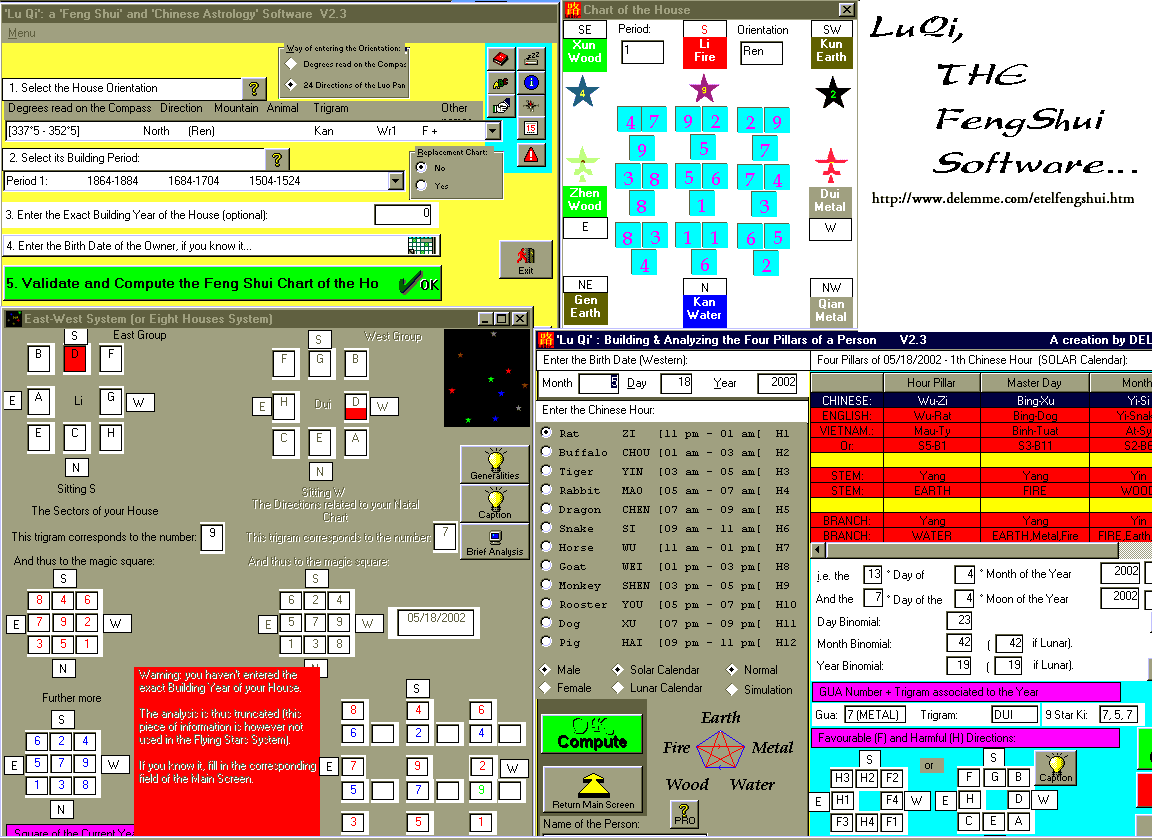Click the Exact Building Year input field

pos(403,214)
